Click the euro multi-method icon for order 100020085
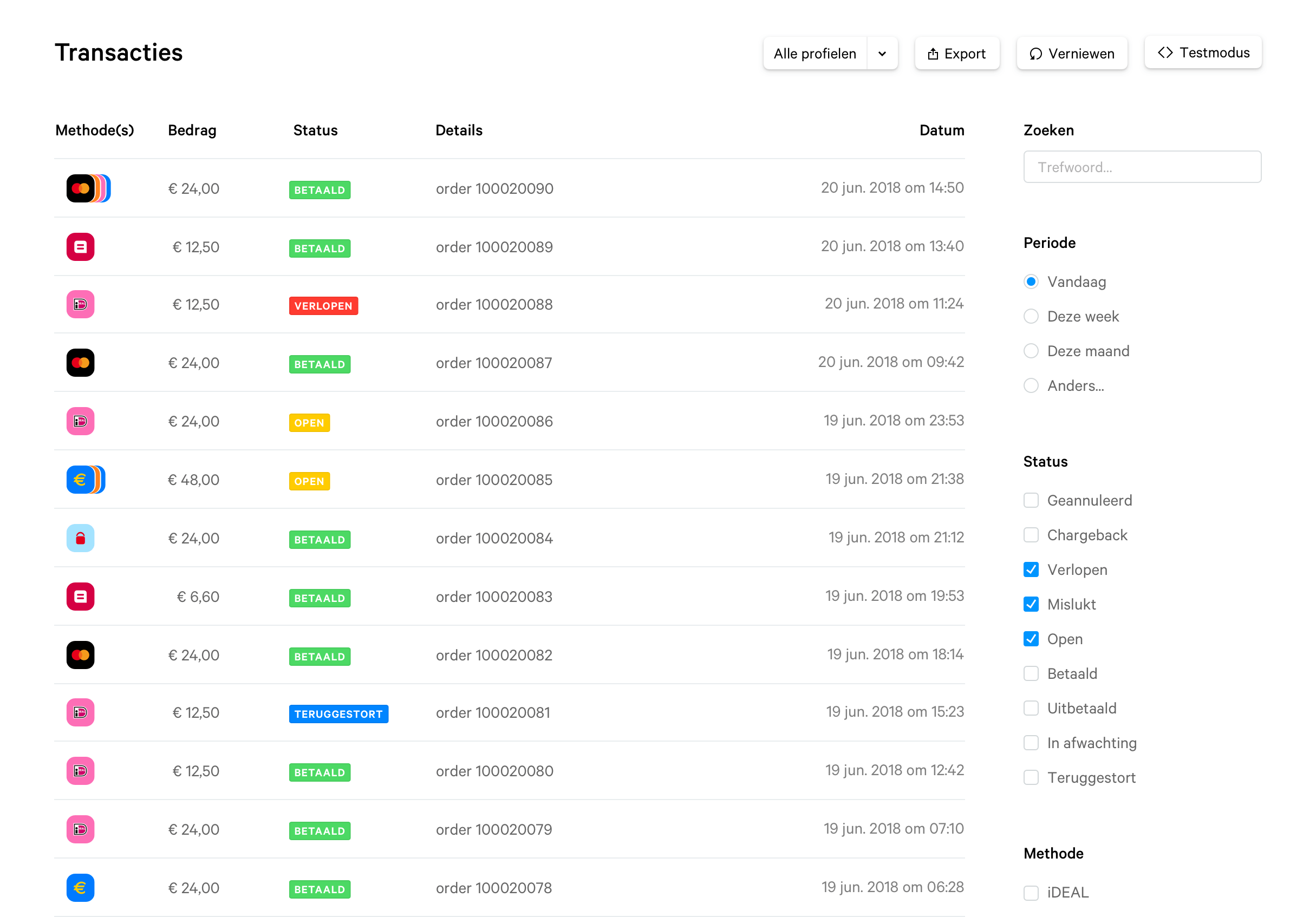 click(x=86, y=480)
